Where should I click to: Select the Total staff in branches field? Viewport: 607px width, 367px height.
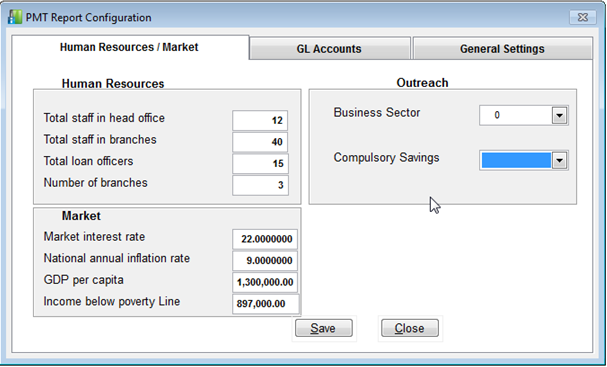[x=260, y=142]
